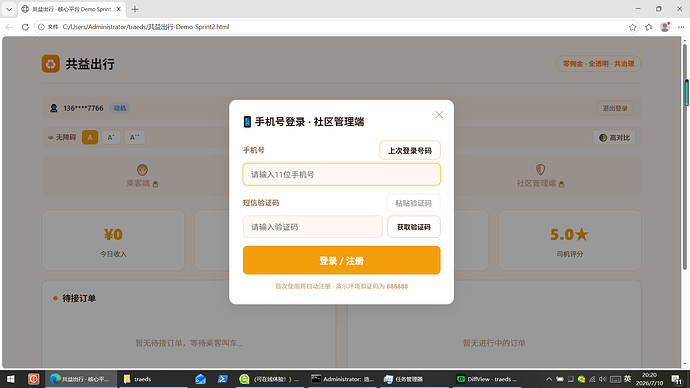
Task: Click the 暂无进行中的订单 text
Action: tap(494, 343)
